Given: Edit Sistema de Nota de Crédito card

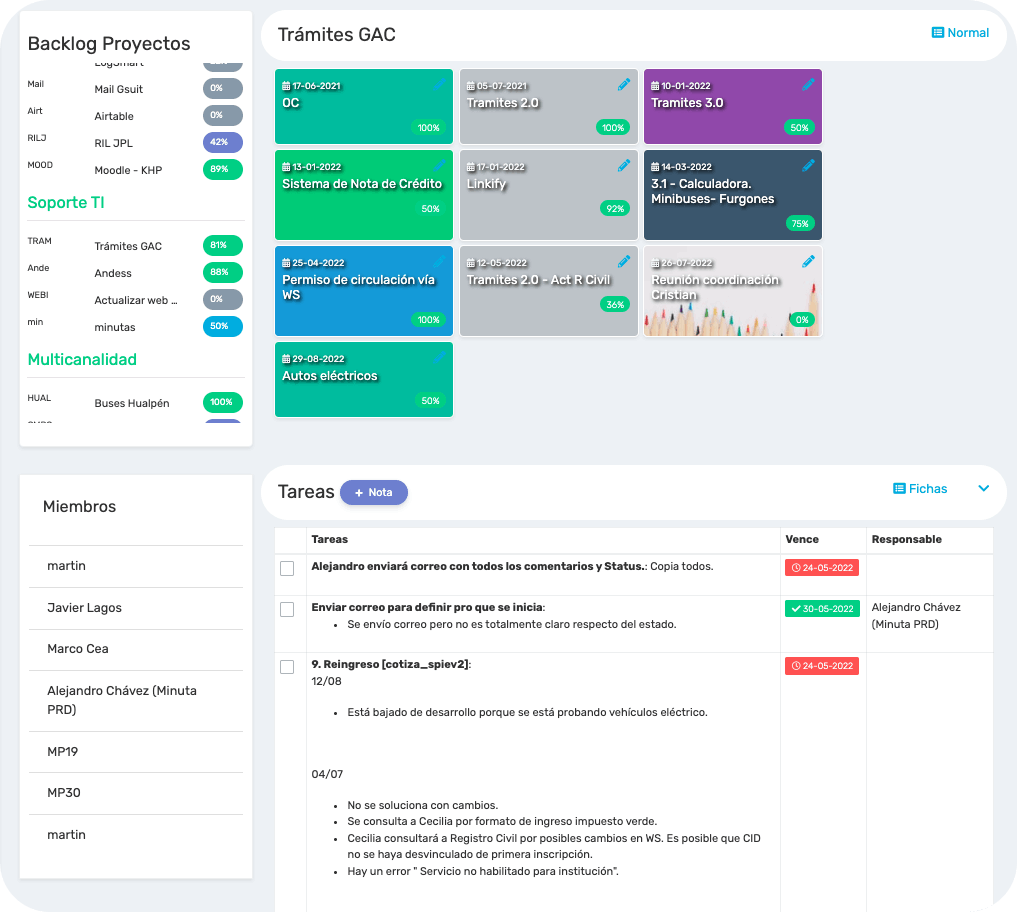Looking at the screenshot, I should [439, 165].
